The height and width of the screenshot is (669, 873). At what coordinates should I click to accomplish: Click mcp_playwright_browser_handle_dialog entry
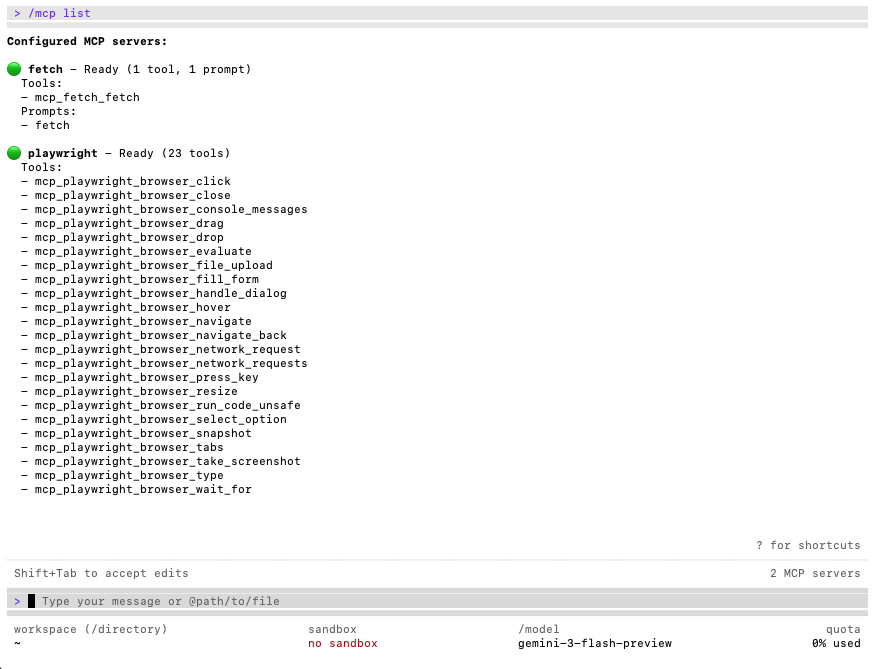pyautogui.click(x=160, y=293)
